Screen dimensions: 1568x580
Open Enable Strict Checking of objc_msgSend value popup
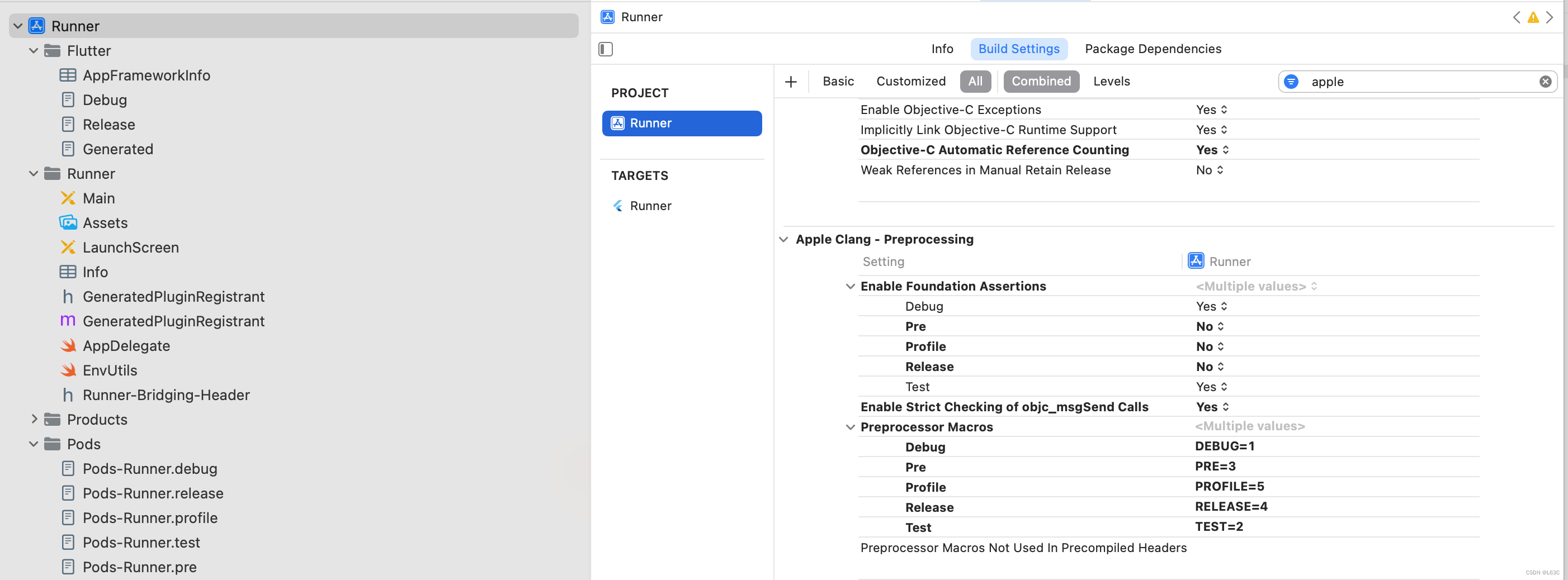(1212, 407)
